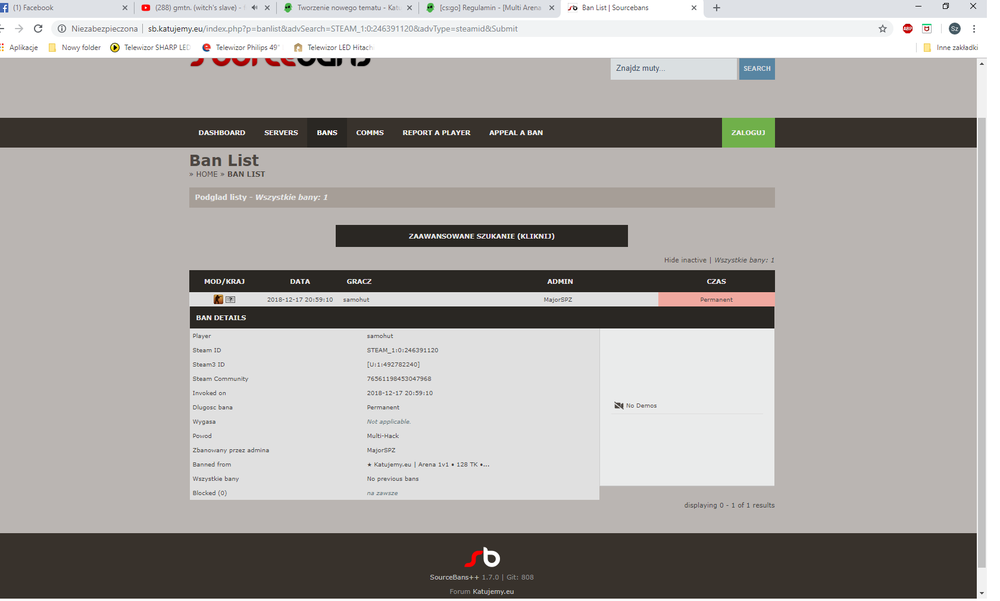Open the Nowy folder bookmark folder
1000x601 pixels.
coord(75,47)
